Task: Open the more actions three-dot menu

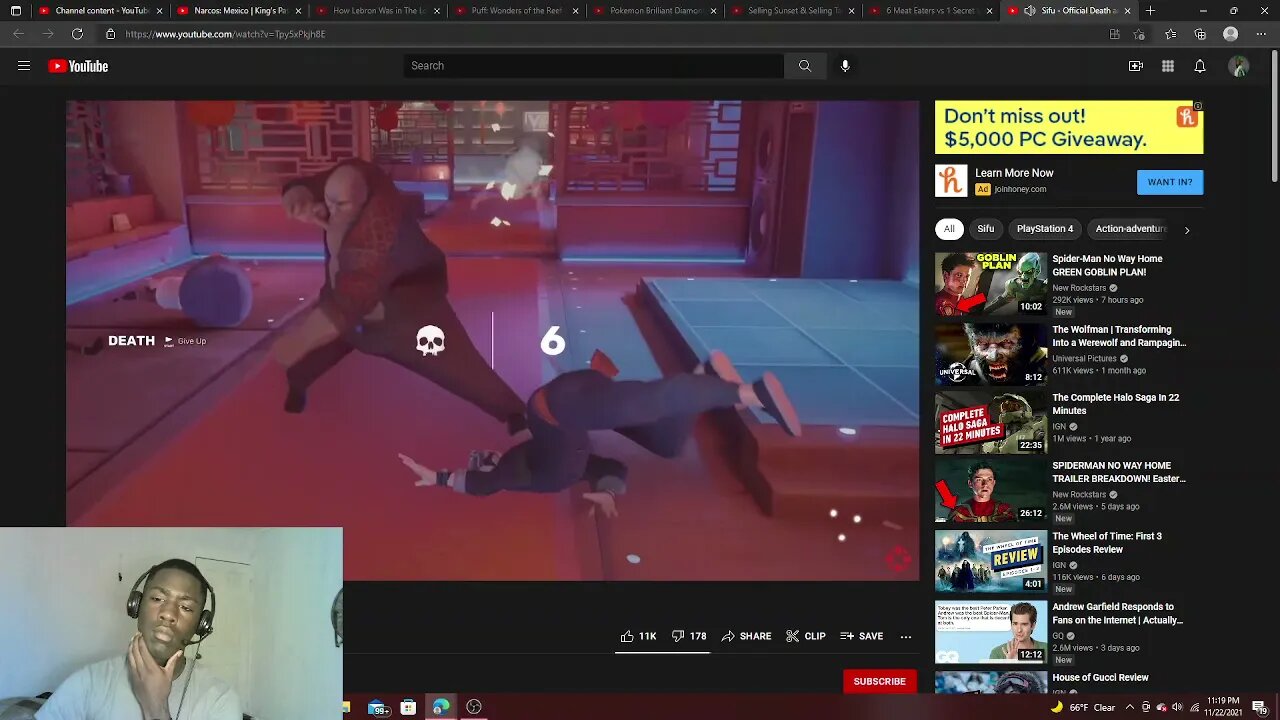Action: (906, 636)
